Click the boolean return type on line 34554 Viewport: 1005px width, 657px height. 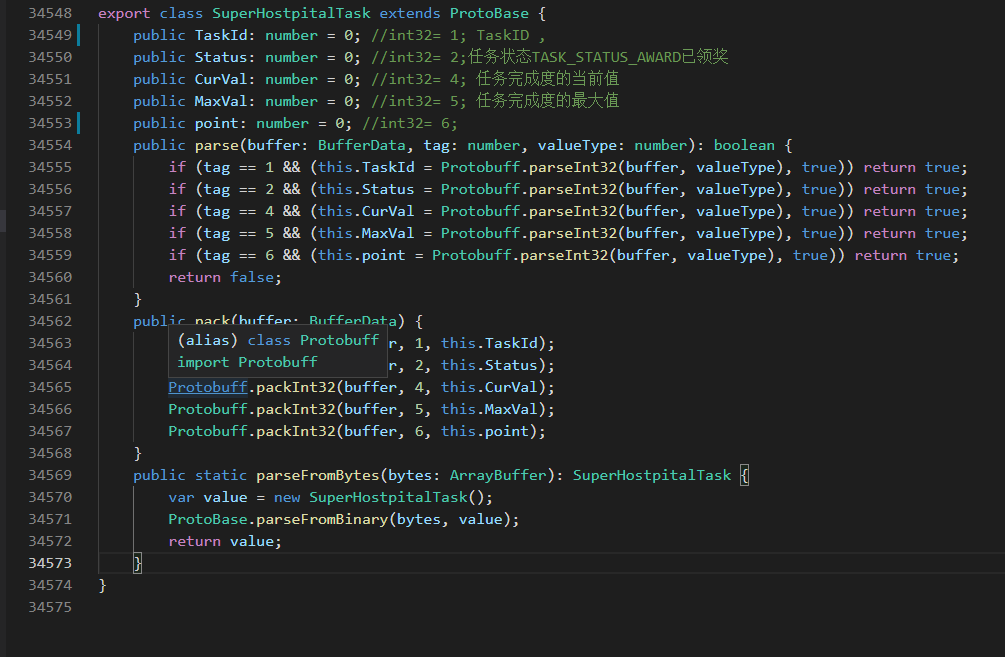click(x=744, y=146)
